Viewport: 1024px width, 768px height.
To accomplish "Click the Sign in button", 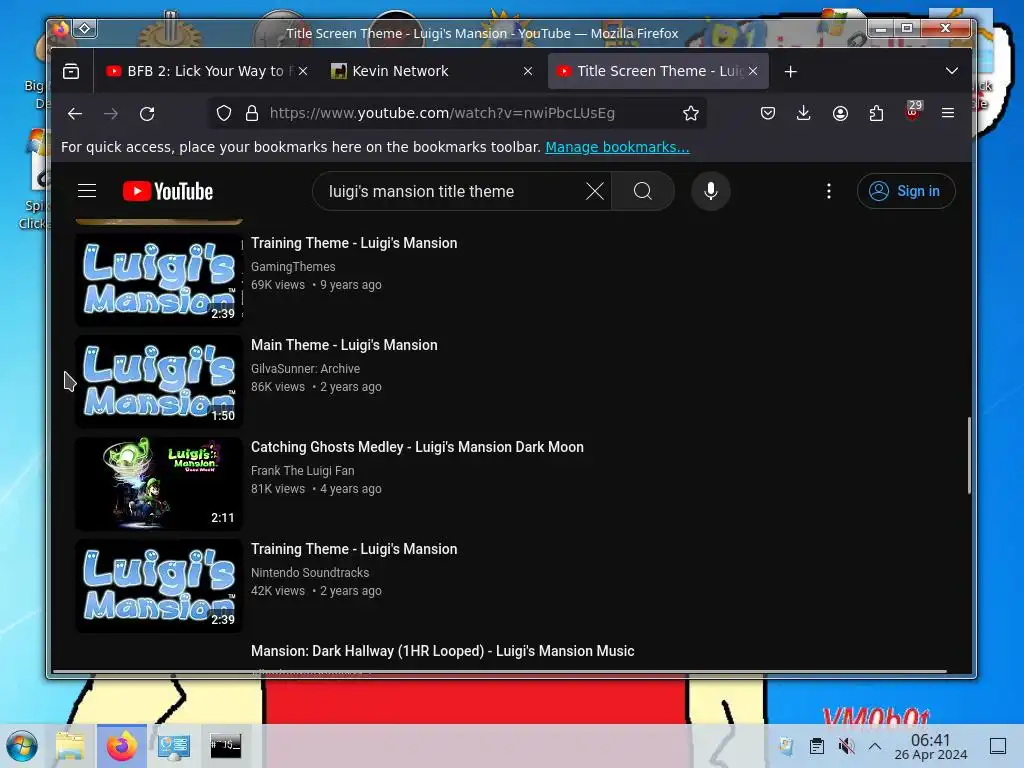I will point(906,191).
